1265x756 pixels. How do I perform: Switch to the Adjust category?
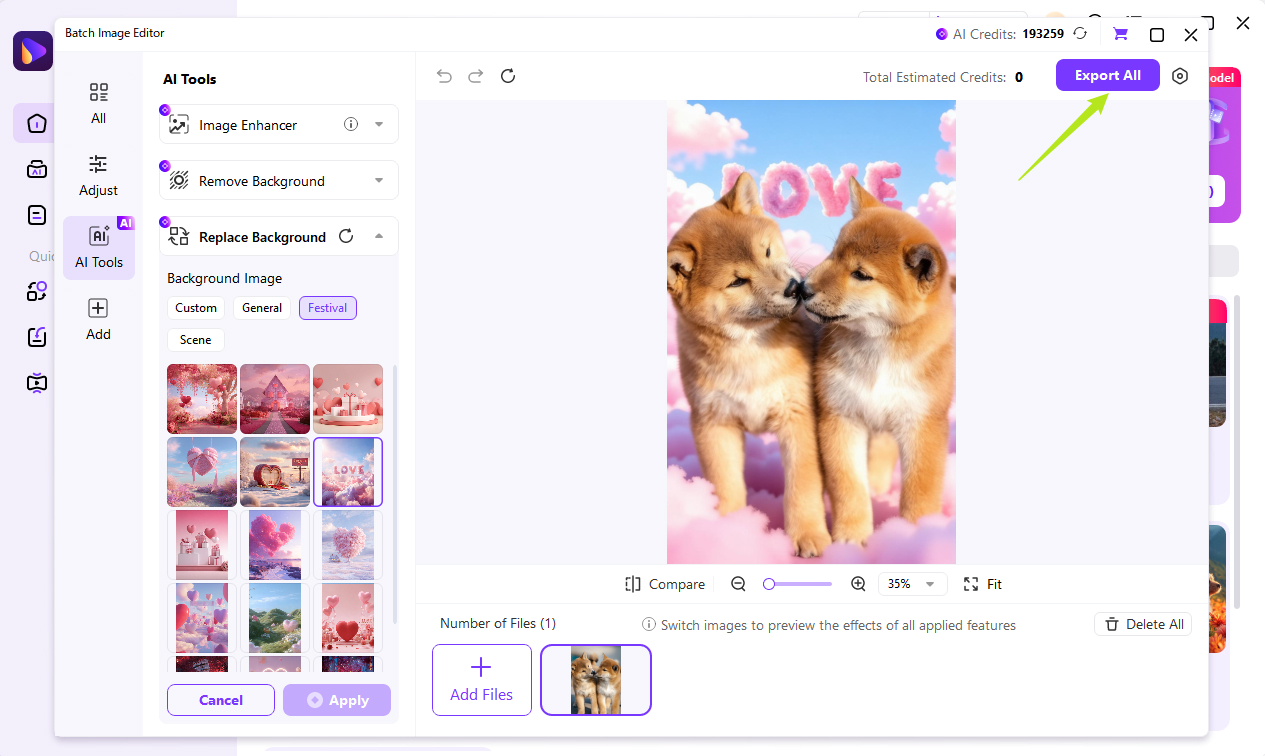(x=99, y=176)
